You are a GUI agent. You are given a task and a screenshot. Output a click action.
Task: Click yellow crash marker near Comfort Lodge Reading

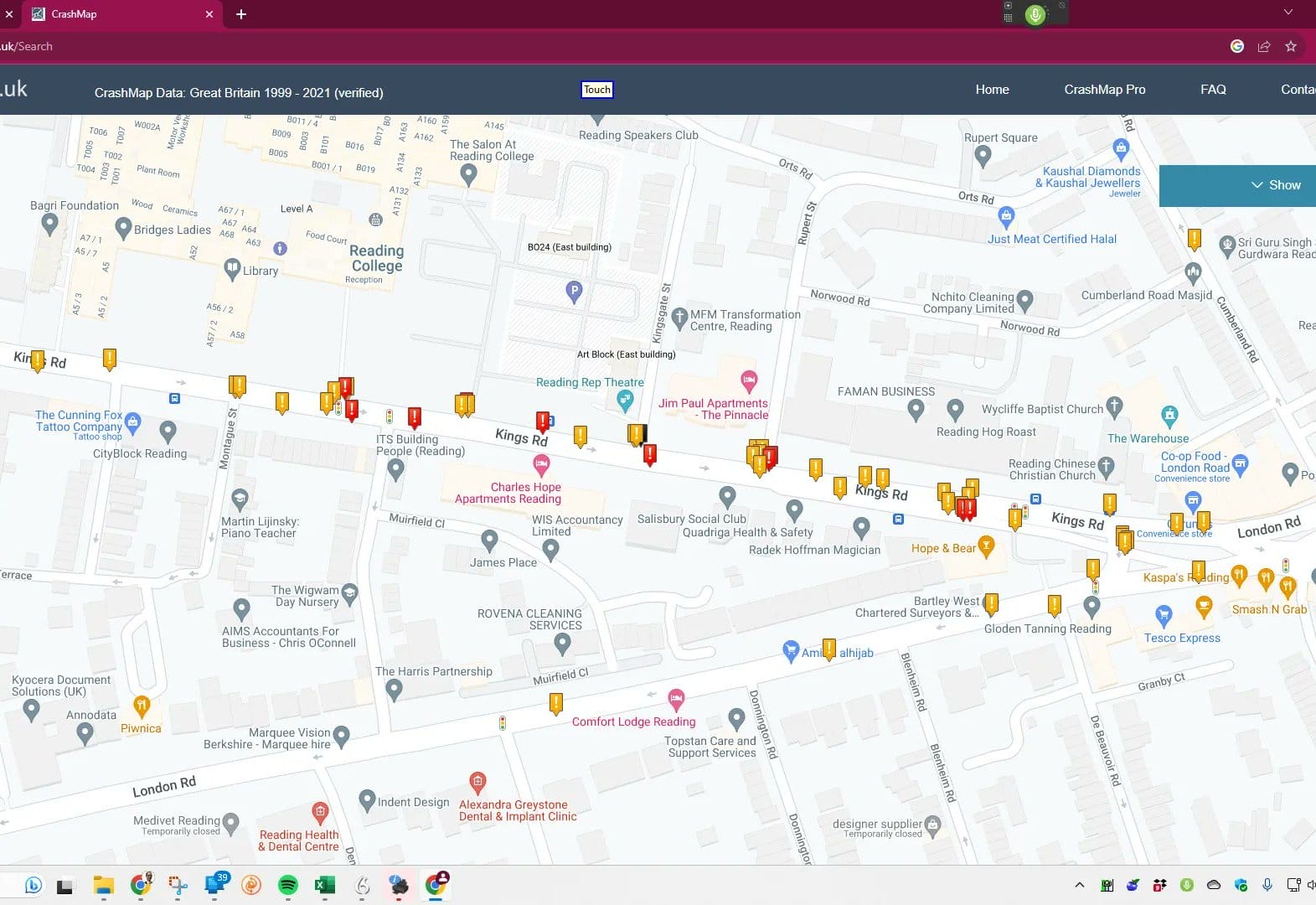click(555, 703)
